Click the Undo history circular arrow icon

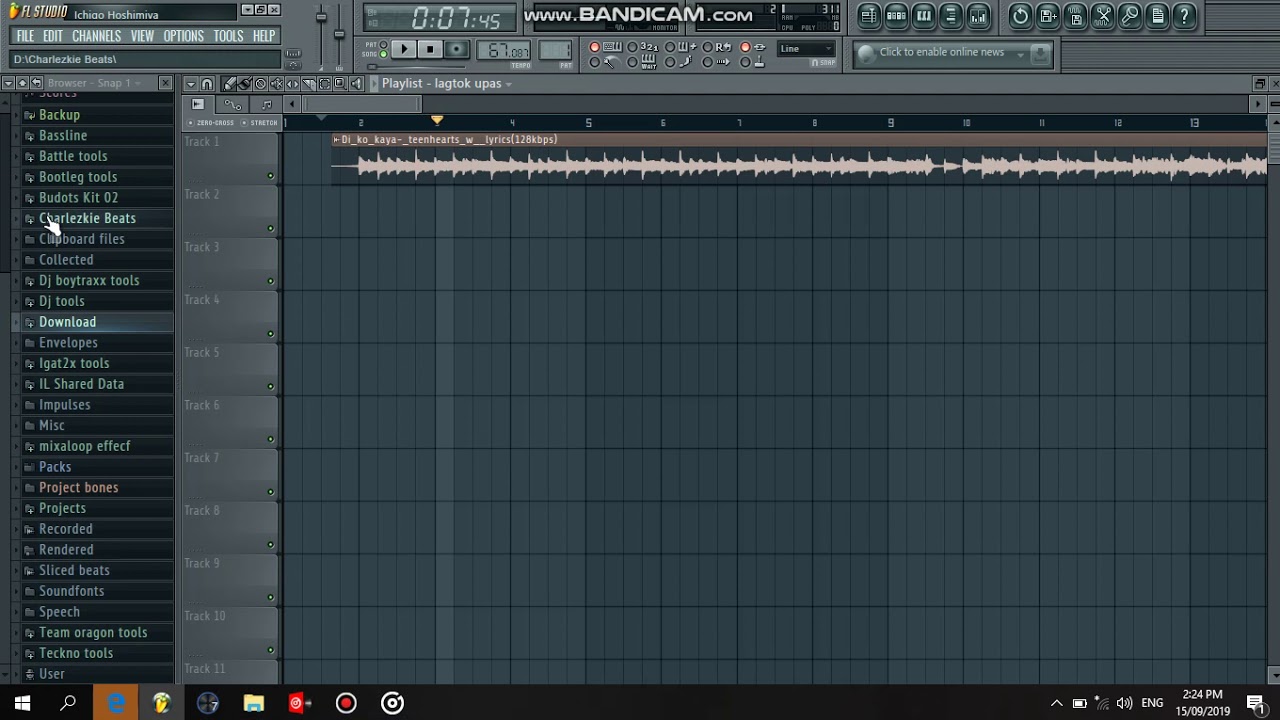click(x=1021, y=16)
